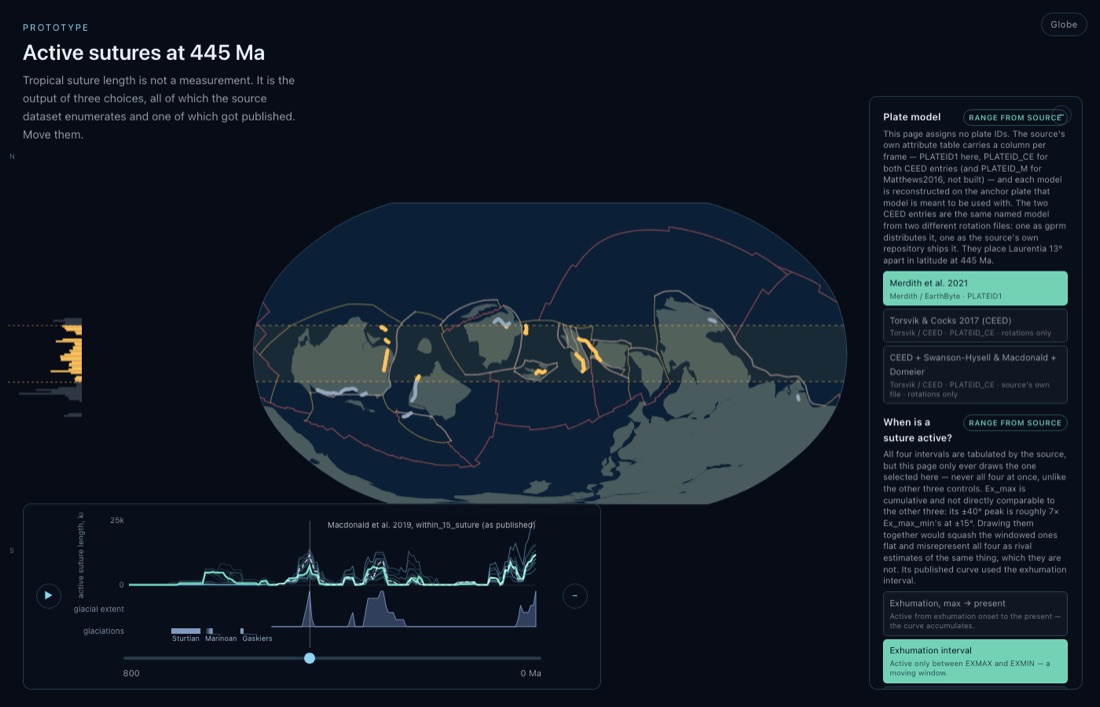Switch the map view using the Globe button

click(1064, 25)
